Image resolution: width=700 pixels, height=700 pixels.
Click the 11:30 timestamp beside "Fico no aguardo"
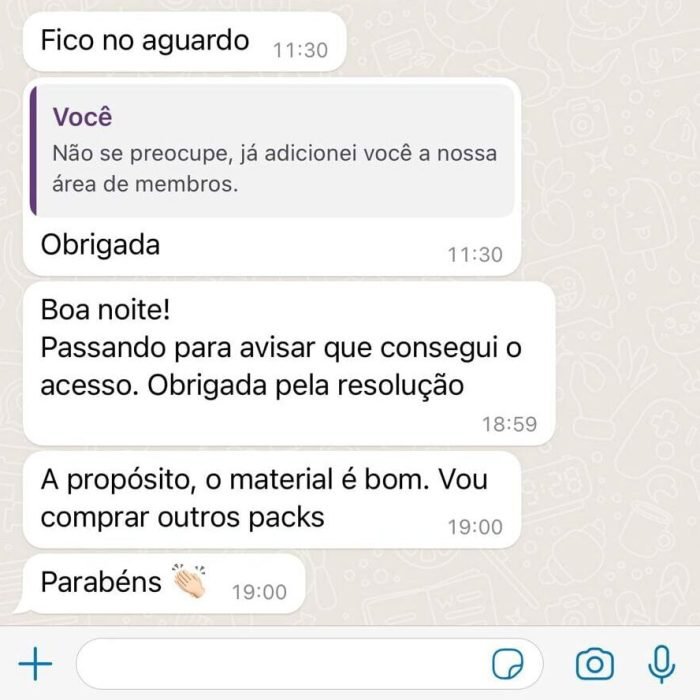300,50
